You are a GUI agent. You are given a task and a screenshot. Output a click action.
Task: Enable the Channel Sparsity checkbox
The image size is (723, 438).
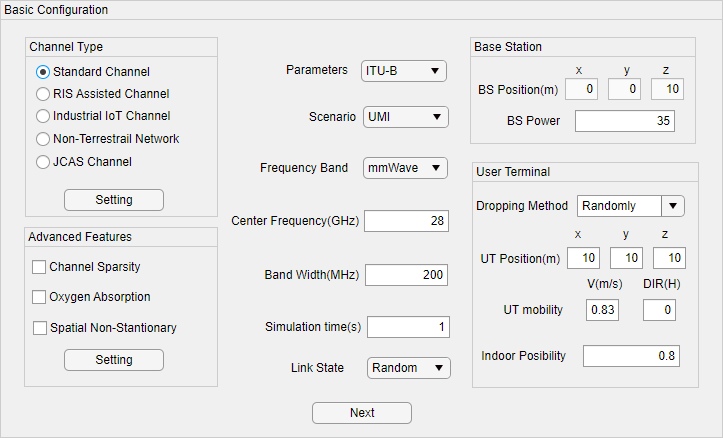40,267
